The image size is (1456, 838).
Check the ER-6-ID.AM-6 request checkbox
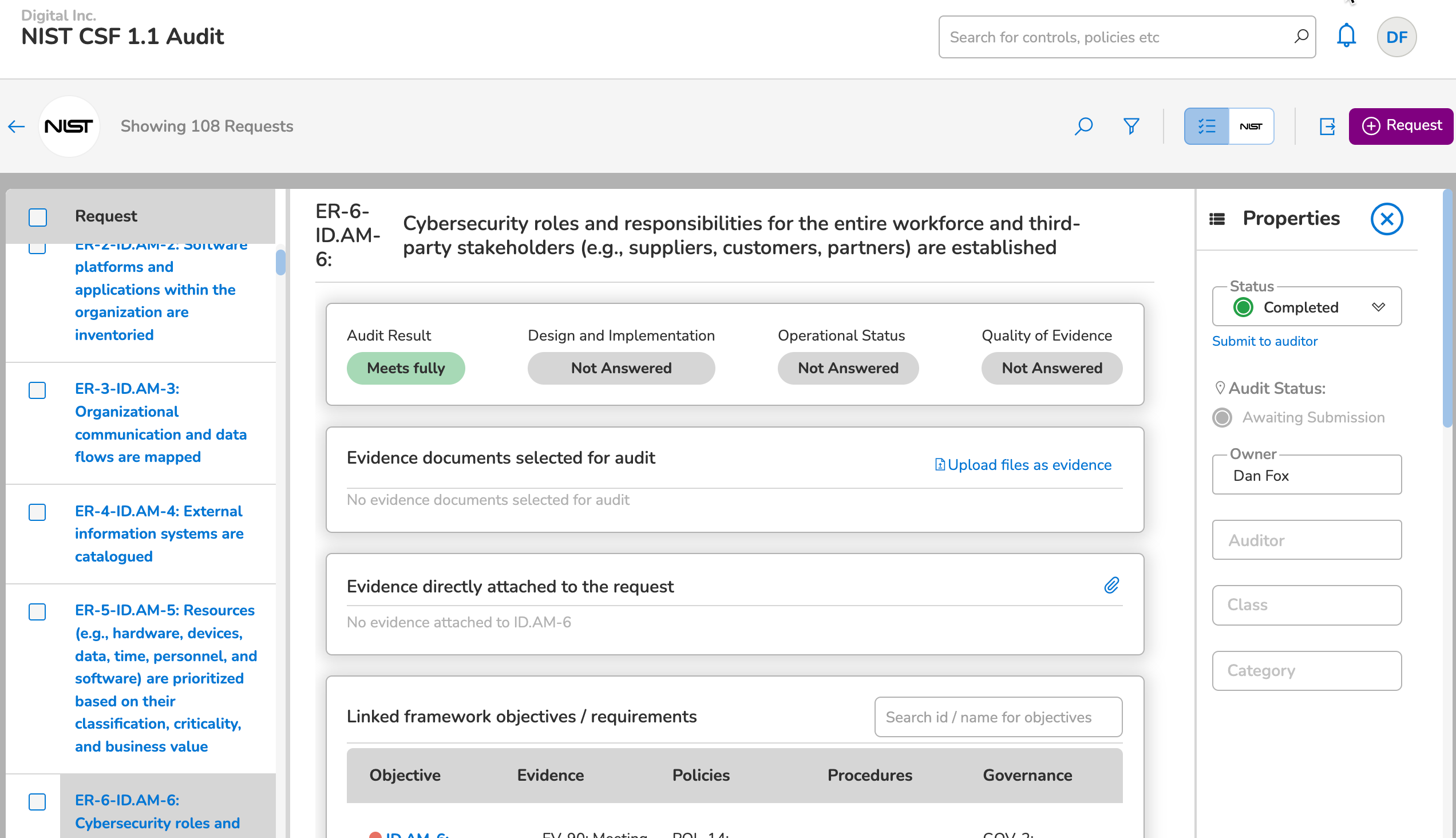[x=37, y=801]
